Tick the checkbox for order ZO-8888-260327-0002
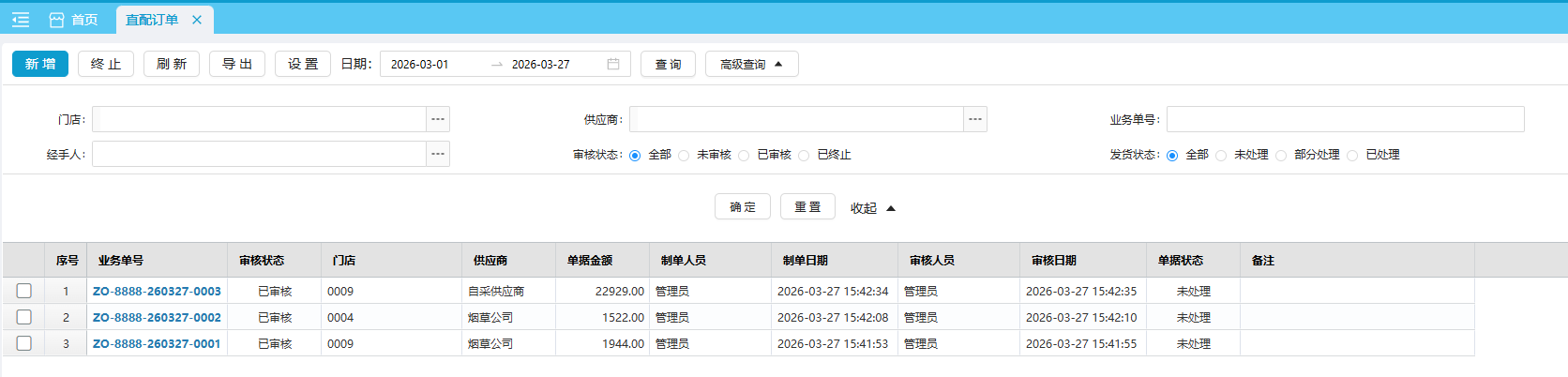Viewport: 1568px width, 377px height. pyautogui.click(x=24, y=317)
